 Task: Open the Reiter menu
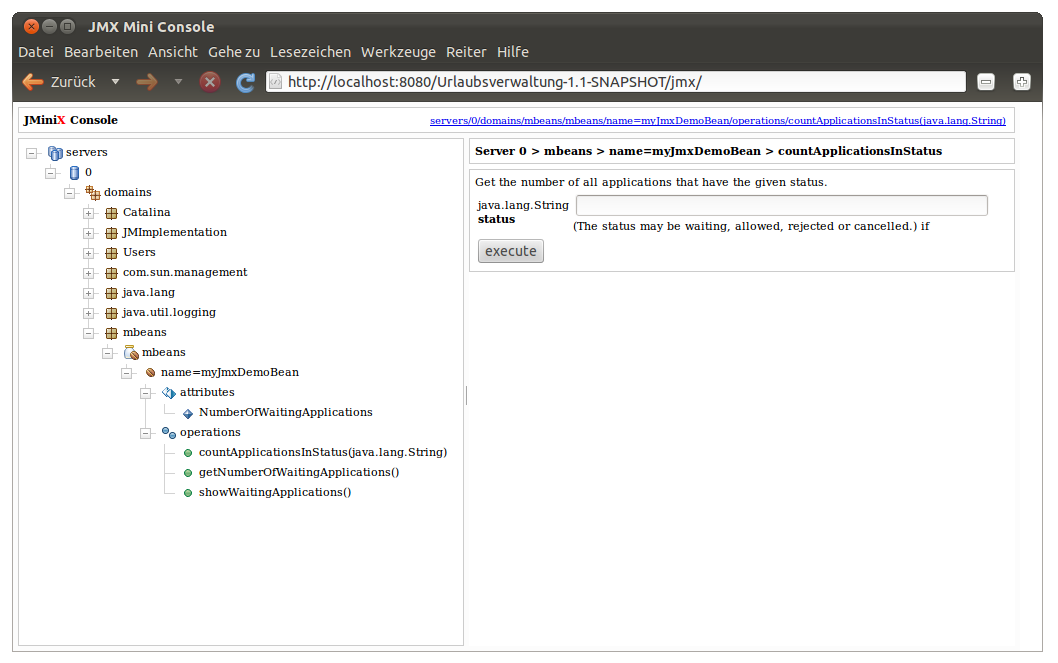click(x=466, y=52)
